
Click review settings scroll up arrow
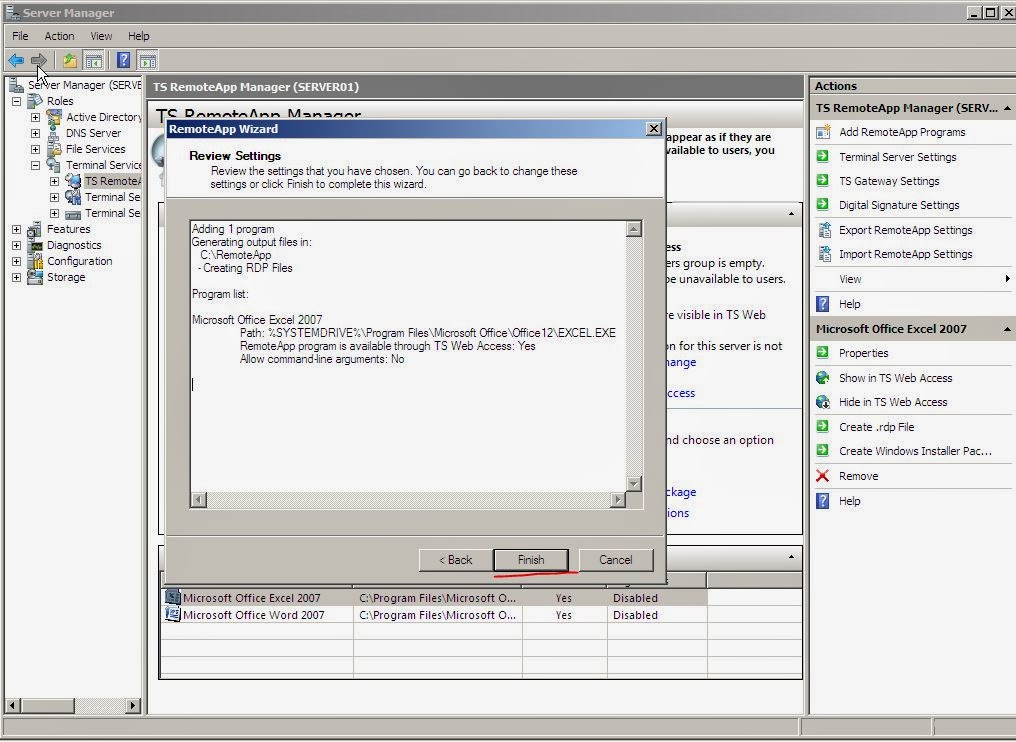tap(634, 229)
